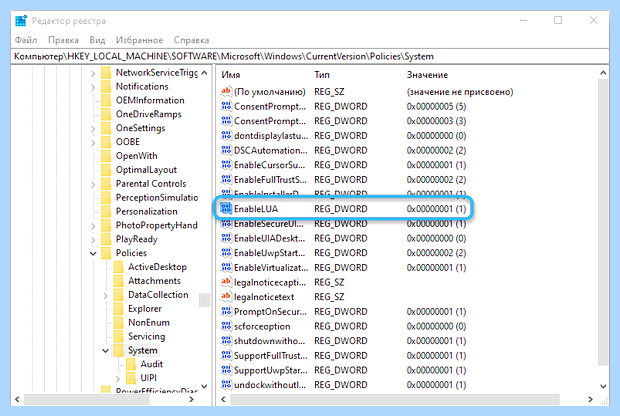Open the Избранное menu
Image resolution: width=620 pixels, height=416 pixels.
pyautogui.click(x=139, y=40)
